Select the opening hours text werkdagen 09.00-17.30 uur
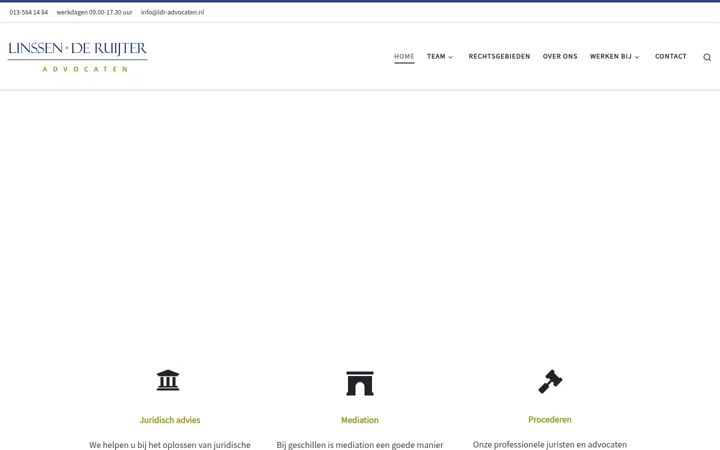720x450 pixels. point(94,12)
